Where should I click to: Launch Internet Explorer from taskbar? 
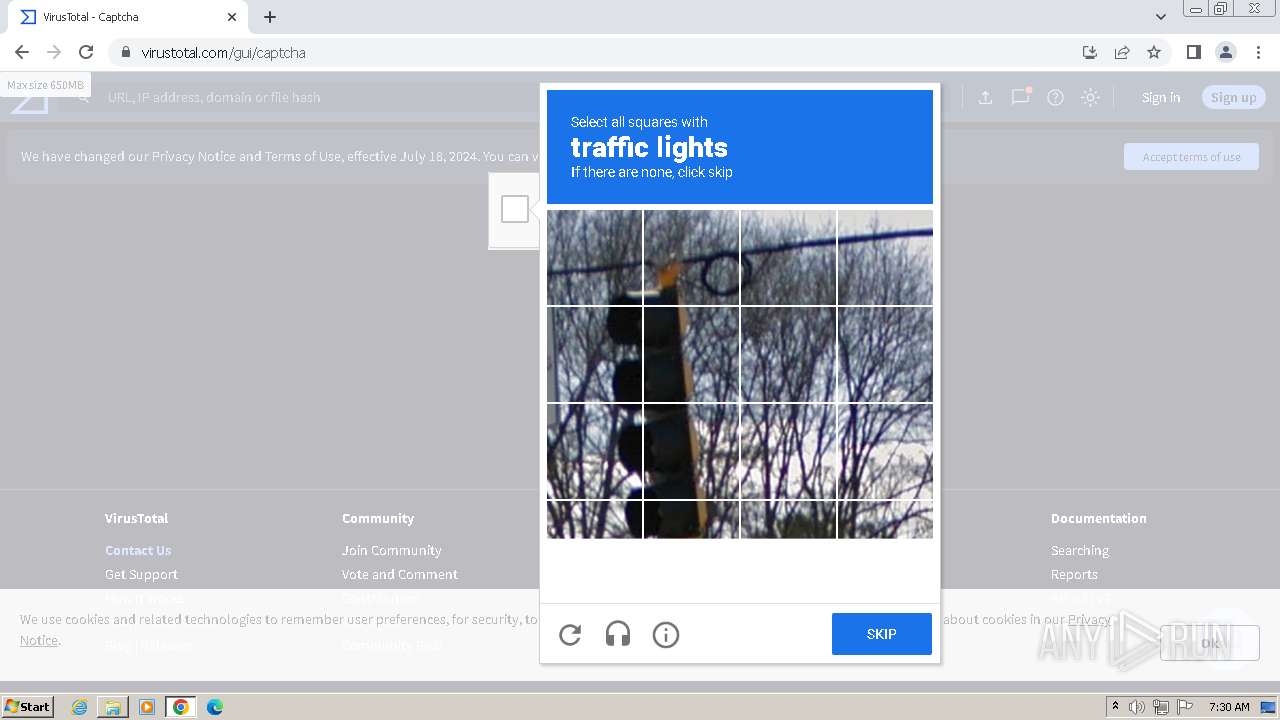79,707
